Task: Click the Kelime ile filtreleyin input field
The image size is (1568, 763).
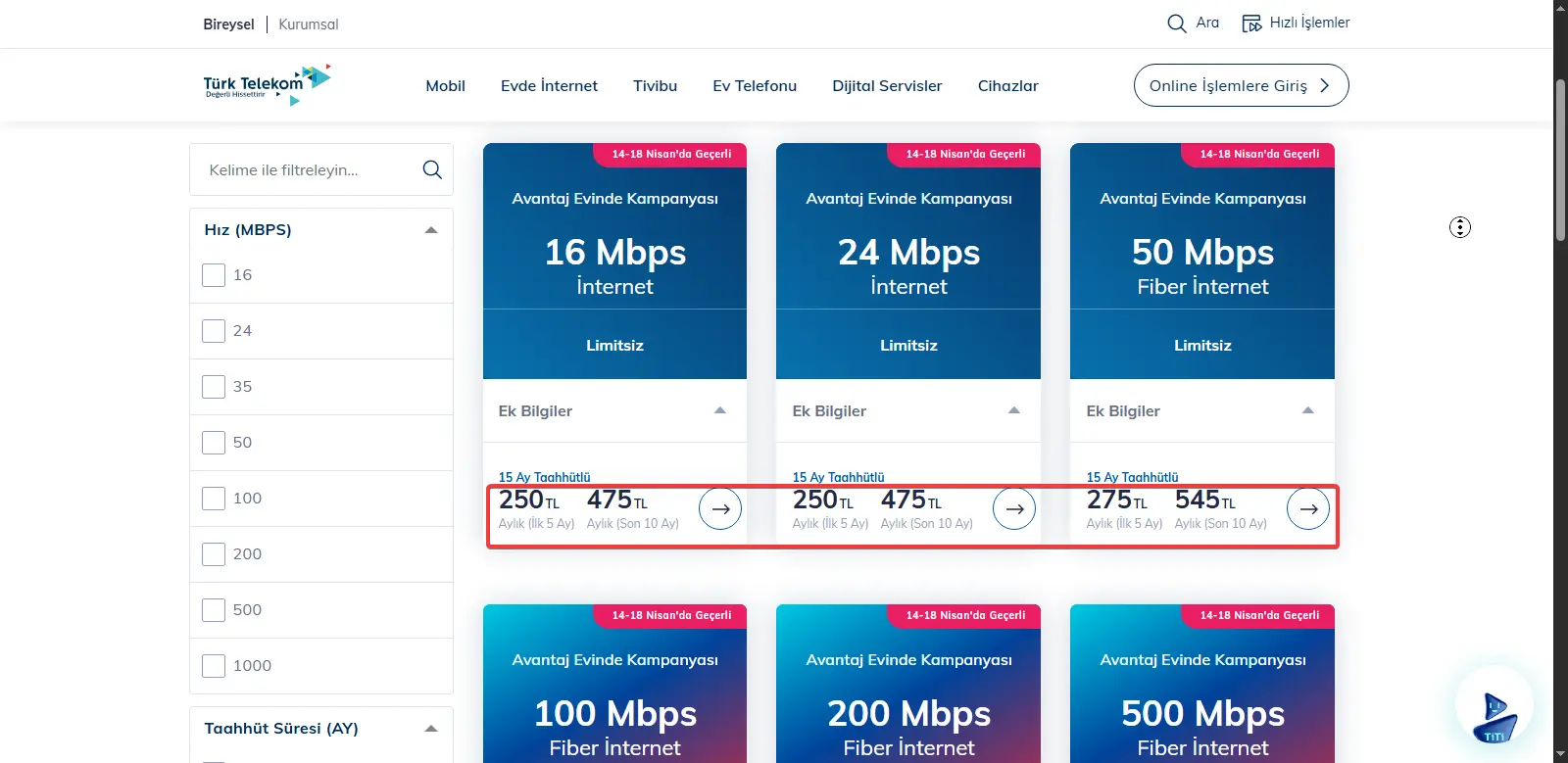Action: [x=309, y=169]
